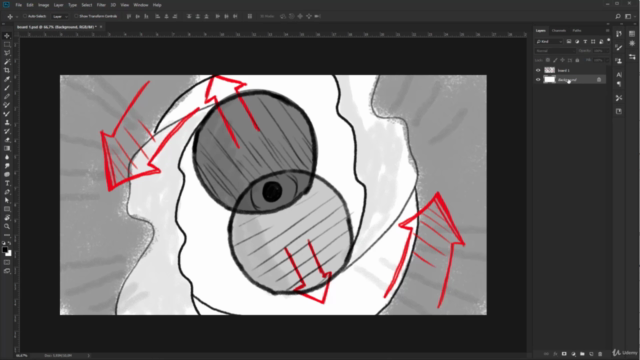Open the Window menu
The width and height of the screenshot is (640, 360).
141,5
